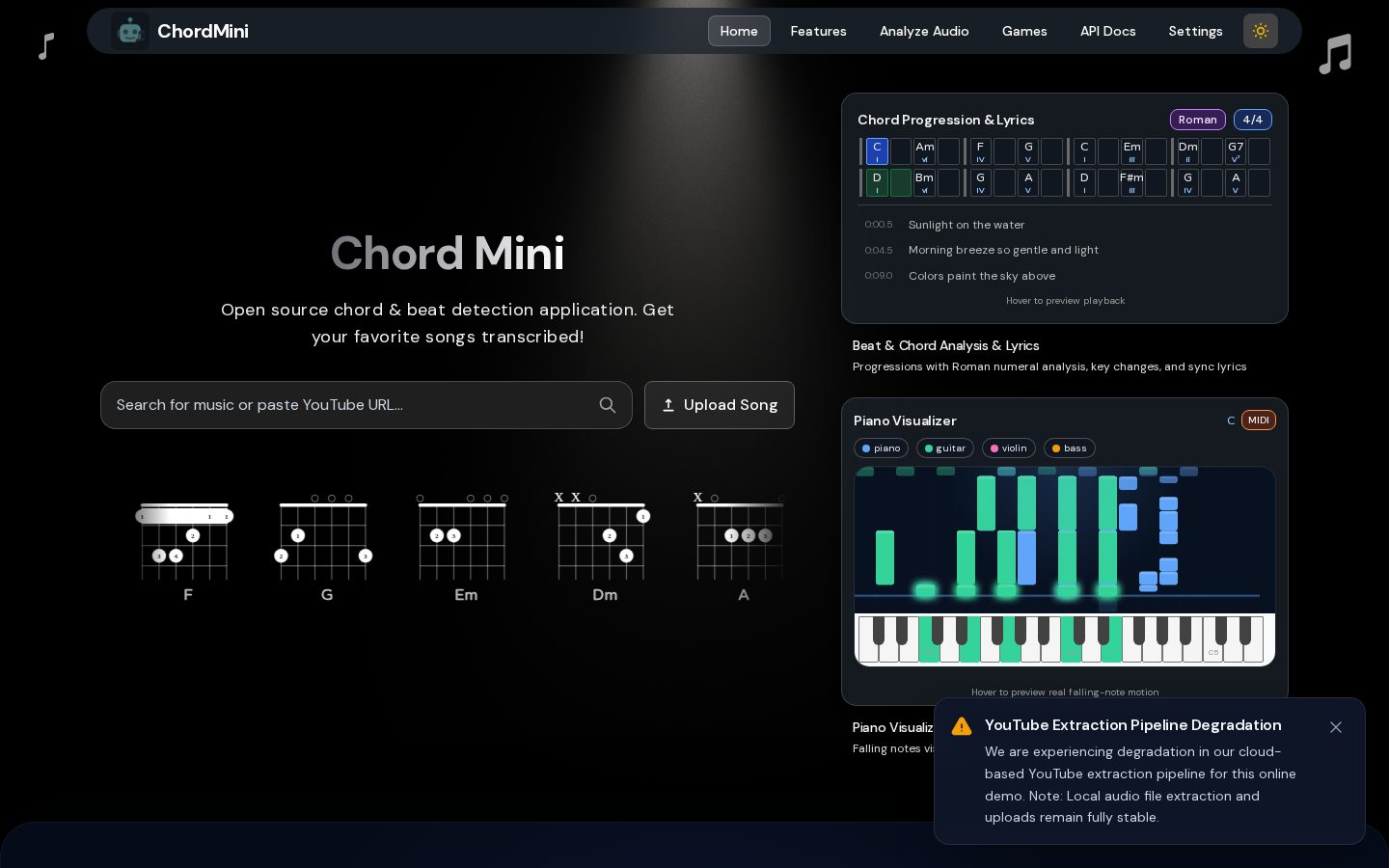This screenshot has height=868, width=1389.
Task: Focus the music search input field
Action: click(367, 405)
